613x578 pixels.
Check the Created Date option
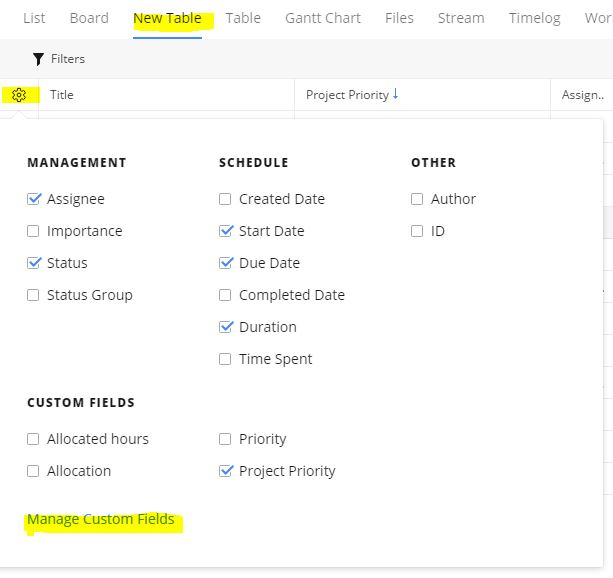226,199
